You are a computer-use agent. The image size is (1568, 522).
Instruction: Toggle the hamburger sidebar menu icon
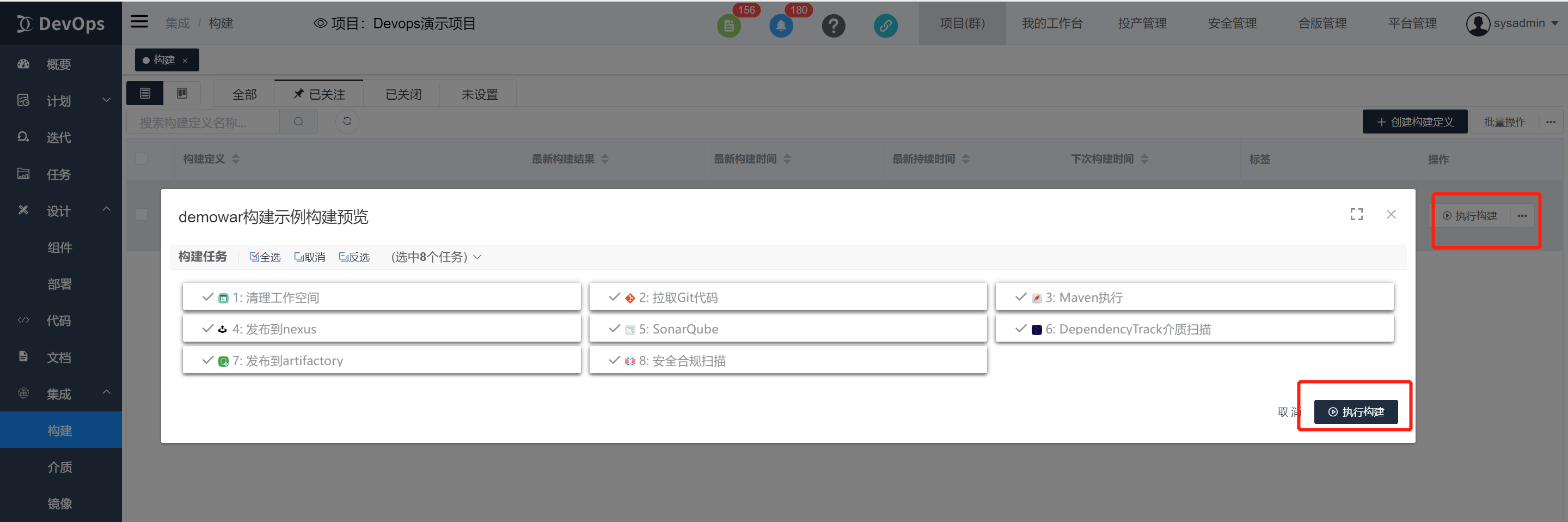(139, 22)
